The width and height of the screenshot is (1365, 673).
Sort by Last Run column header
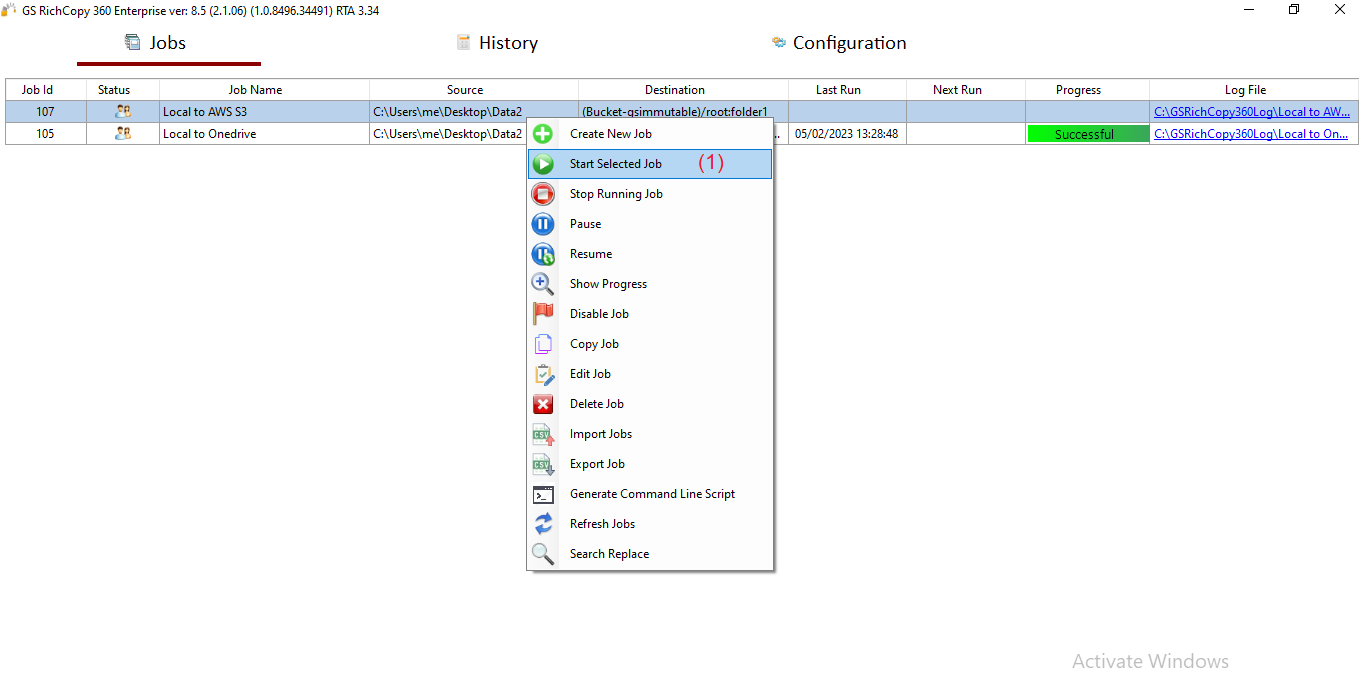pos(848,90)
